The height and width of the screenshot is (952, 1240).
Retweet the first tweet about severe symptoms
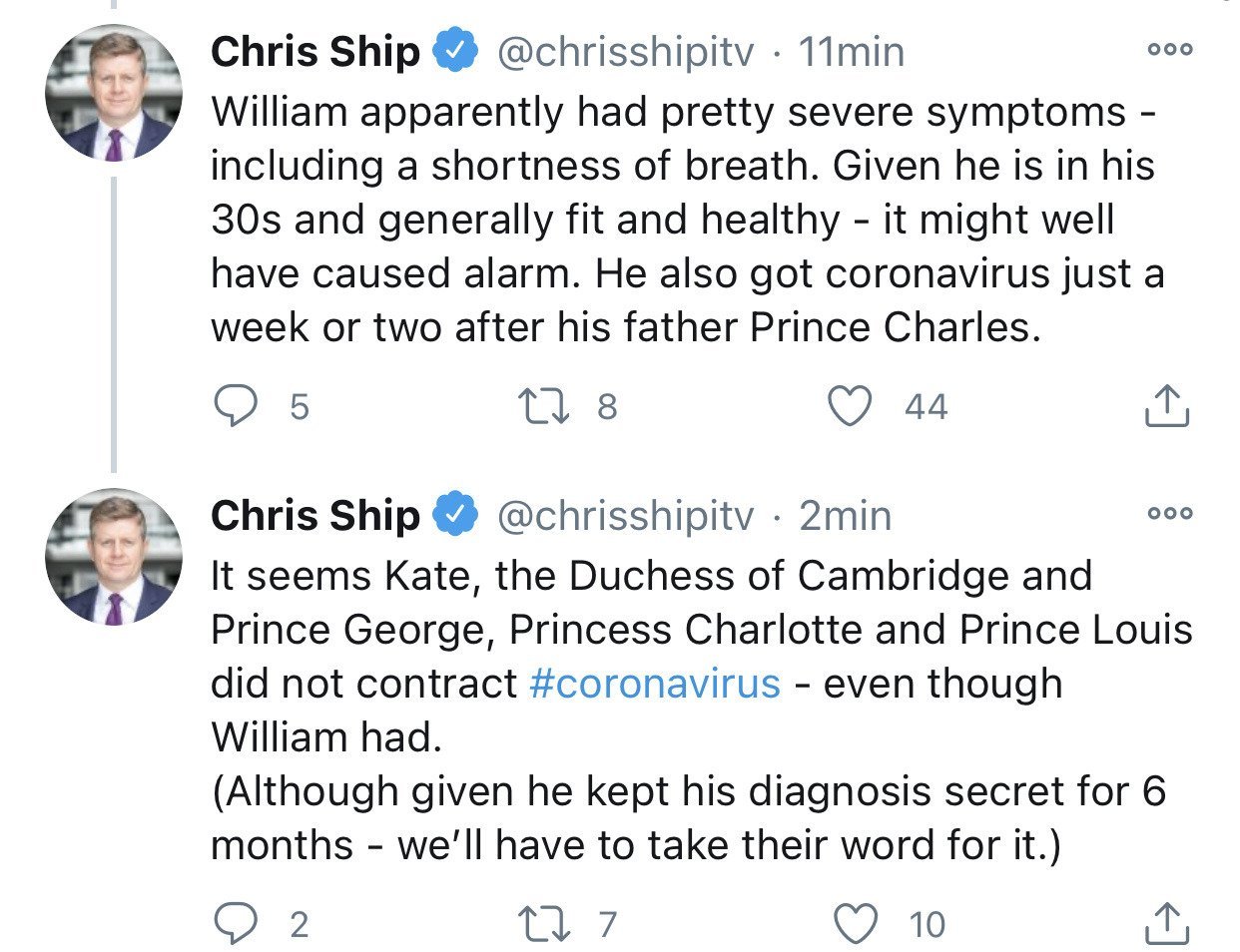pos(544,406)
